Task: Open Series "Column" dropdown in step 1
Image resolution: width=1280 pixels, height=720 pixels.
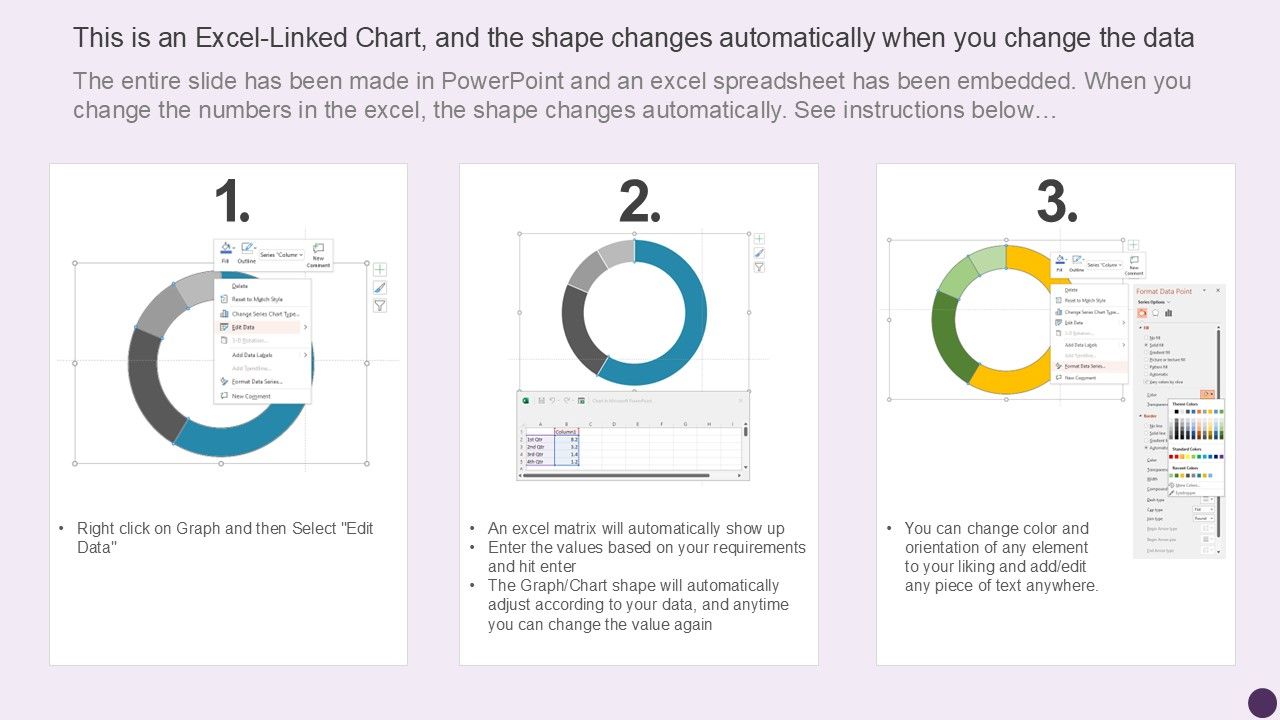Action: click(x=281, y=255)
